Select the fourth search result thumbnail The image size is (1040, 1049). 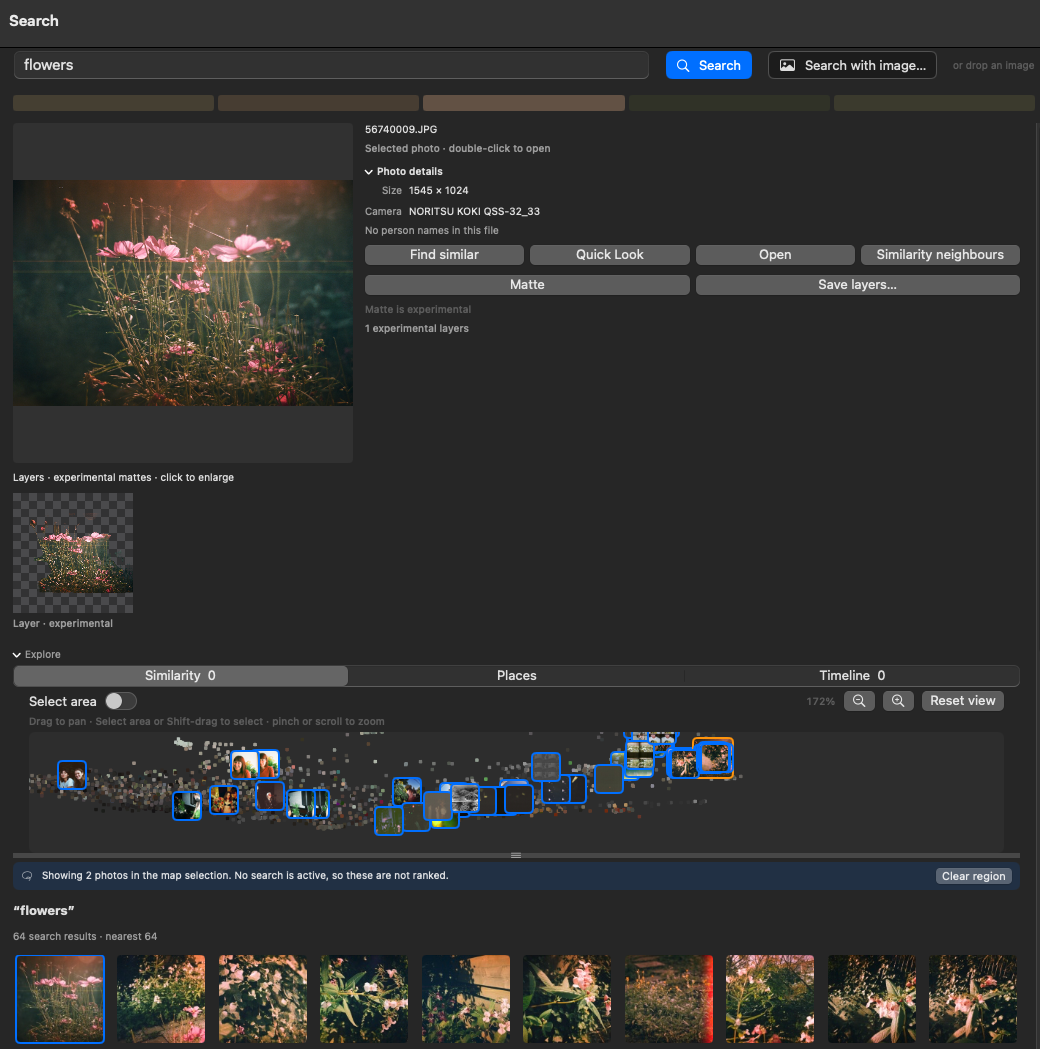[x=364, y=999]
